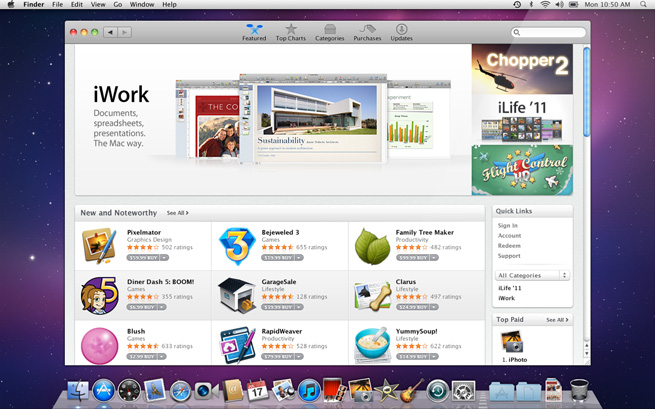655x409 pixels.
Task: Open the Go menu
Action: (118, 5)
